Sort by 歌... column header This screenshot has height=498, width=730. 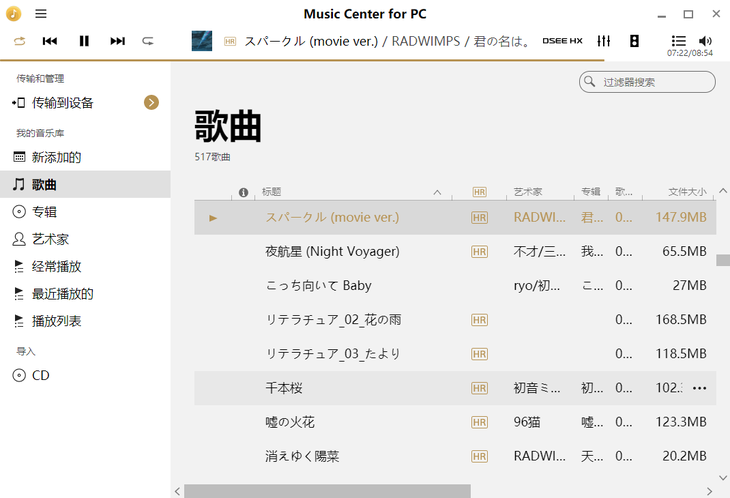[x=624, y=192]
